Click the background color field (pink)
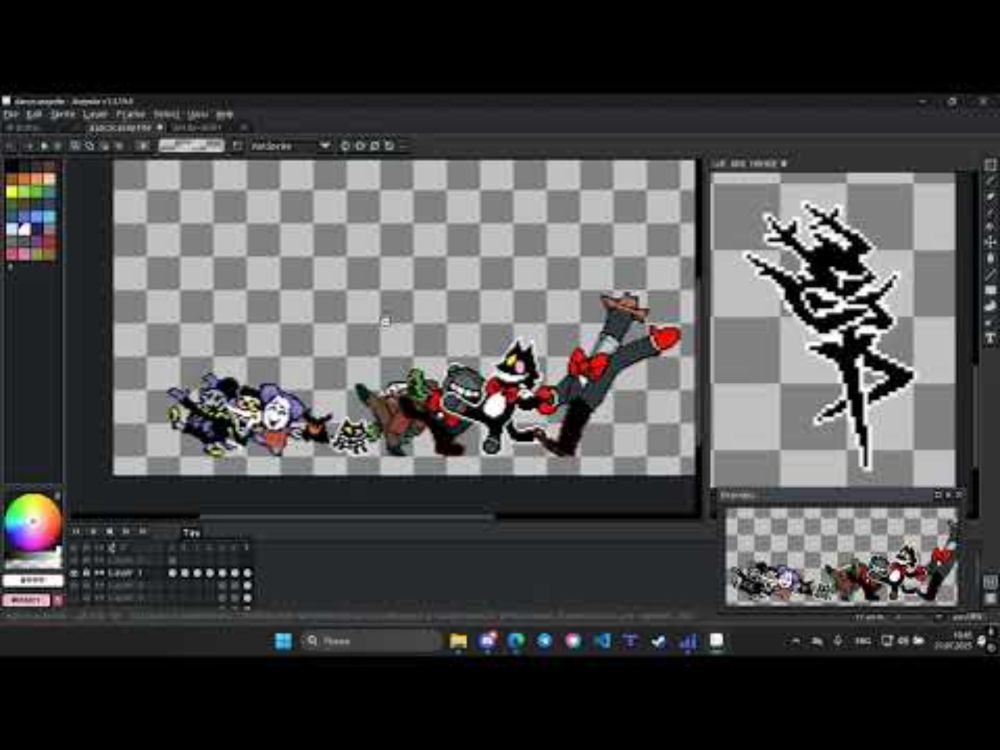 coord(27,600)
